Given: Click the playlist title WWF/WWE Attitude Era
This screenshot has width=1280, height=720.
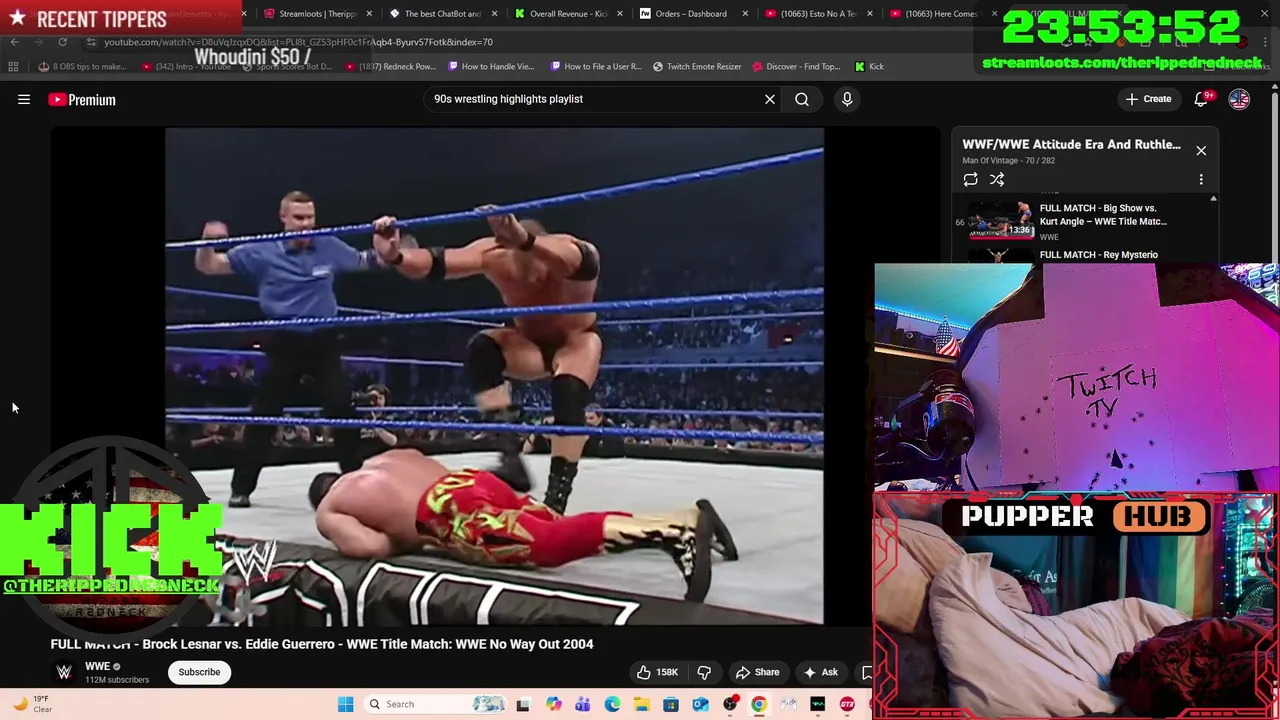Looking at the screenshot, I should (1071, 144).
